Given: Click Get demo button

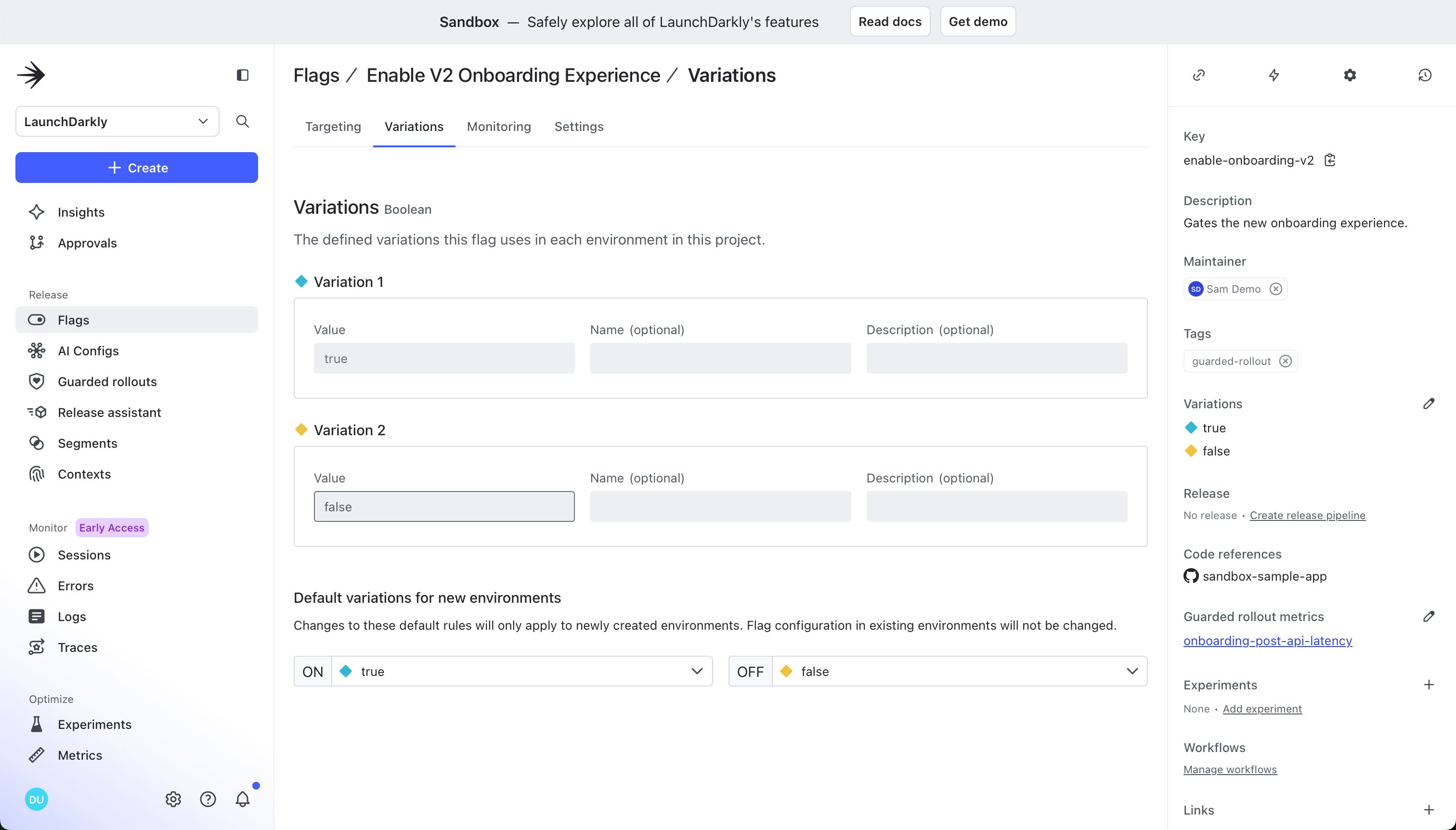Looking at the screenshot, I should (x=978, y=22).
